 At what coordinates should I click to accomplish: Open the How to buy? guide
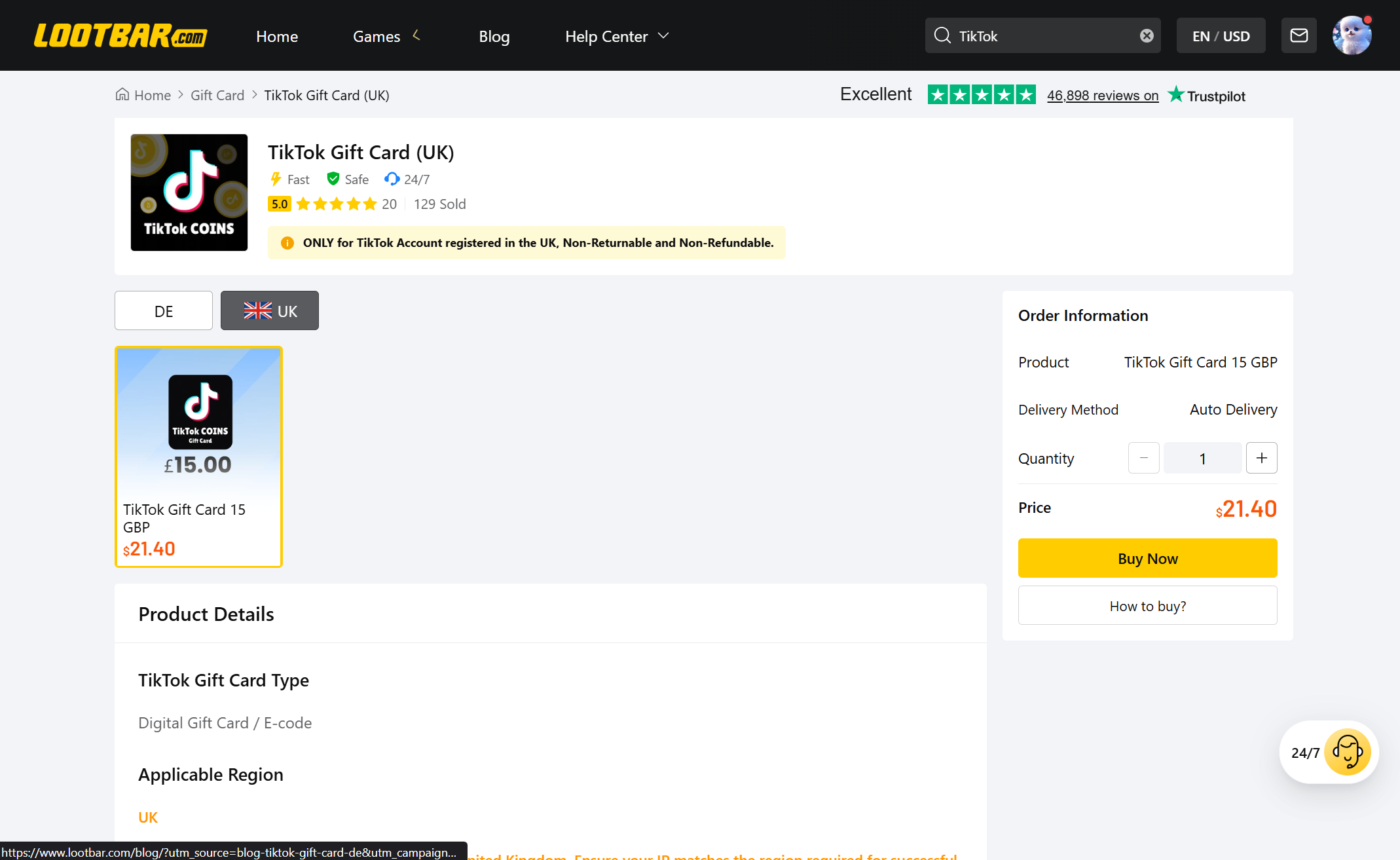click(x=1147, y=605)
